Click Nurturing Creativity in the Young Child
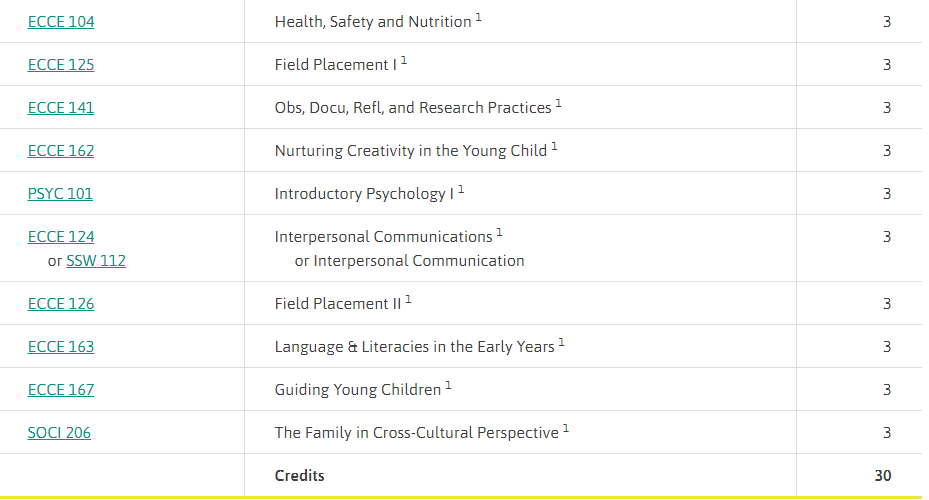This screenshot has width=929, height=500. pyautogui.click(x=411, y=151)
